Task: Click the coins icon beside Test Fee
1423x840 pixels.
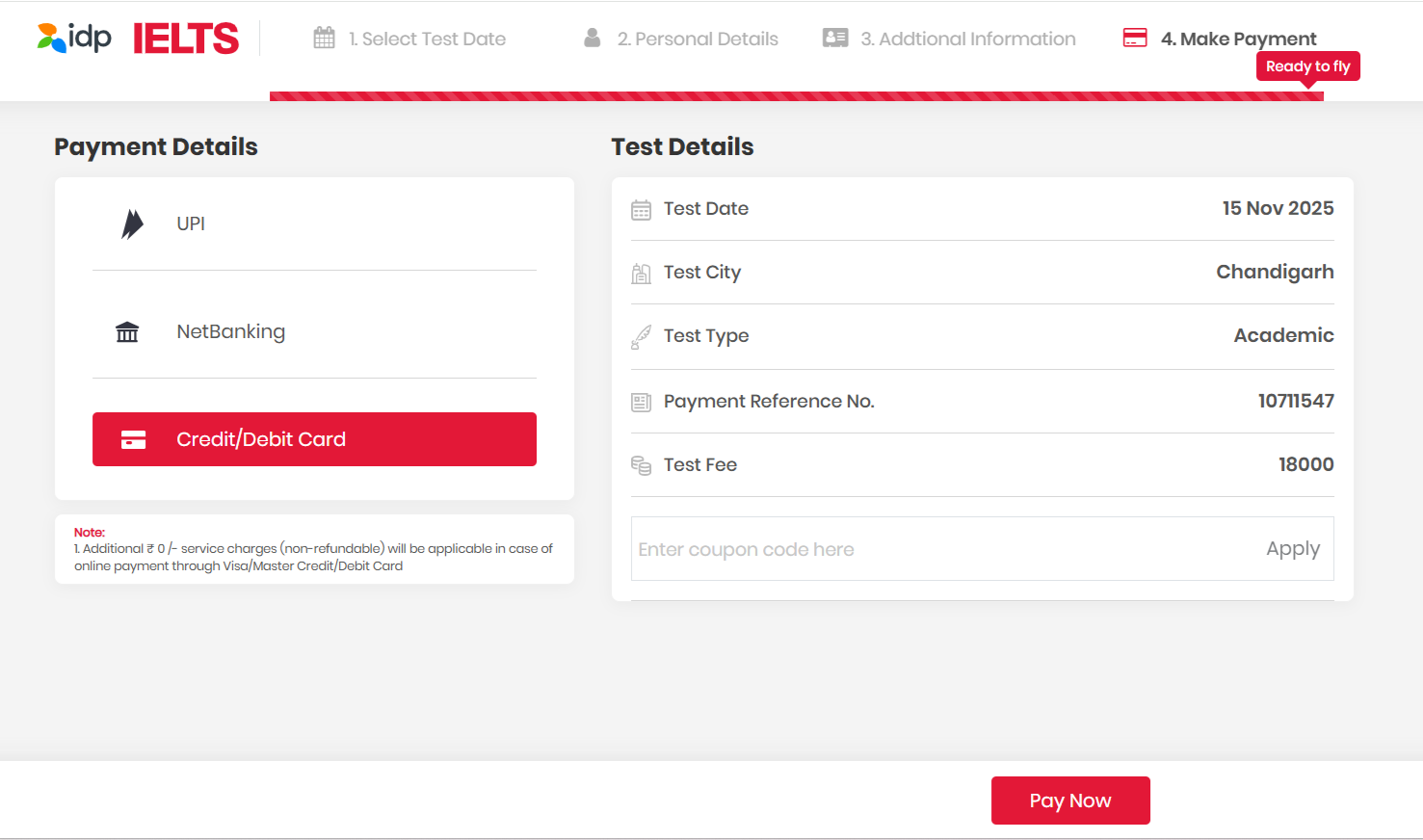Action: [641, 464]
